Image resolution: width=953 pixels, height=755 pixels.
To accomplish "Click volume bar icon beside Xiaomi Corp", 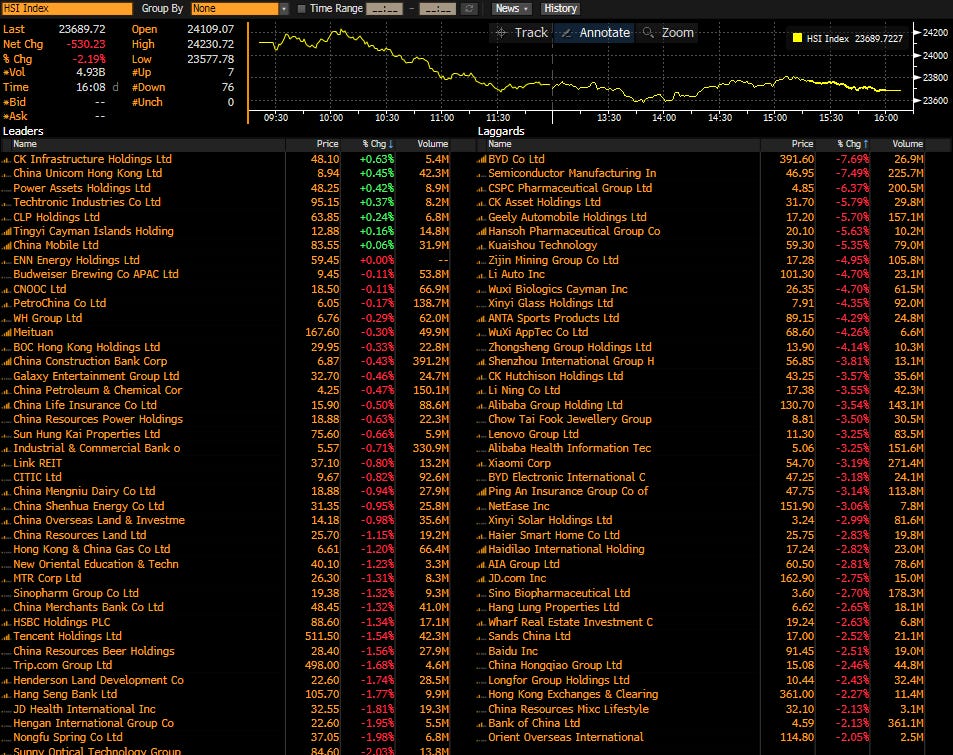I will [x=481, y=463].
